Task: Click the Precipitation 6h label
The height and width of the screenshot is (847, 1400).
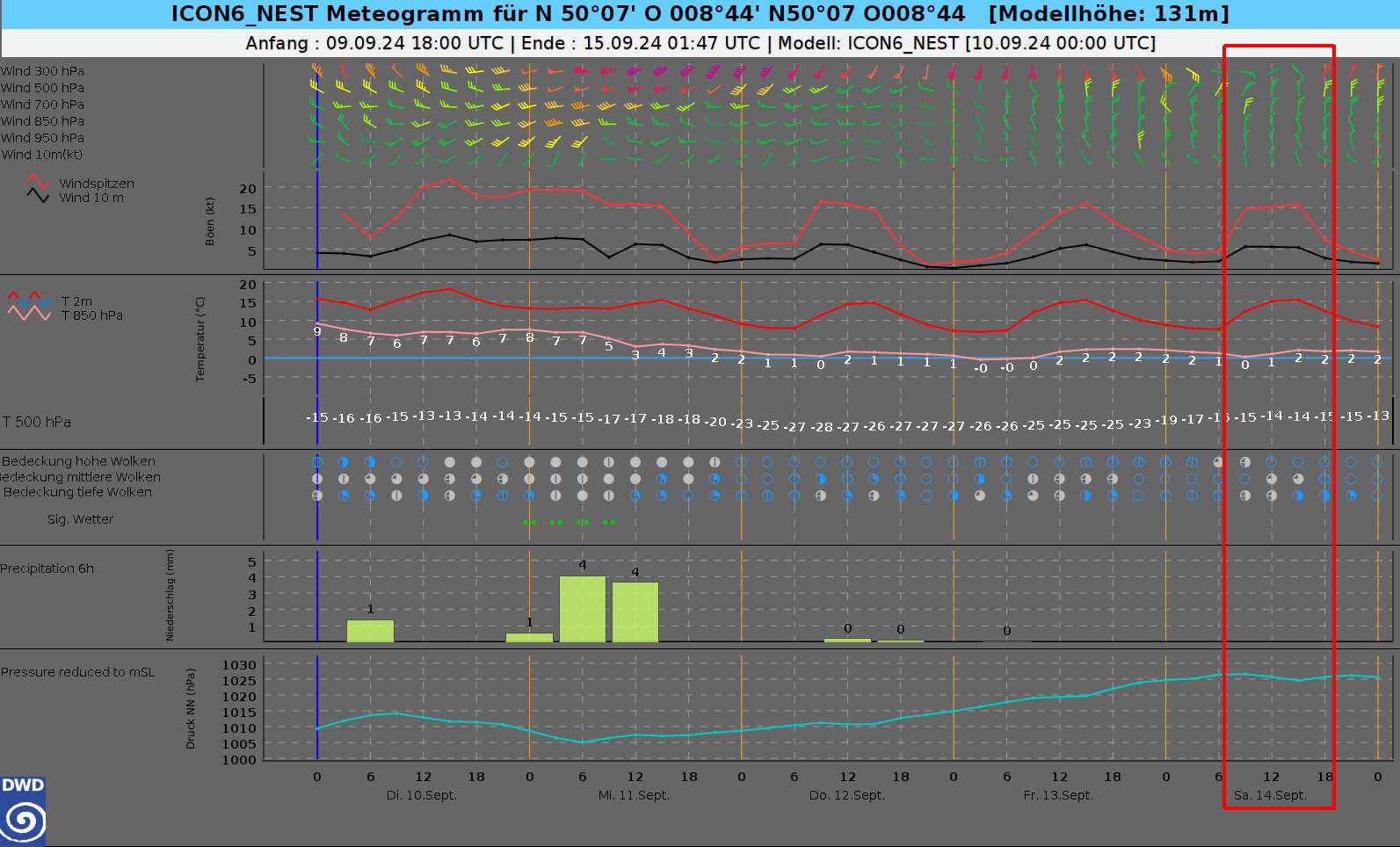Action: coord(47,568)
